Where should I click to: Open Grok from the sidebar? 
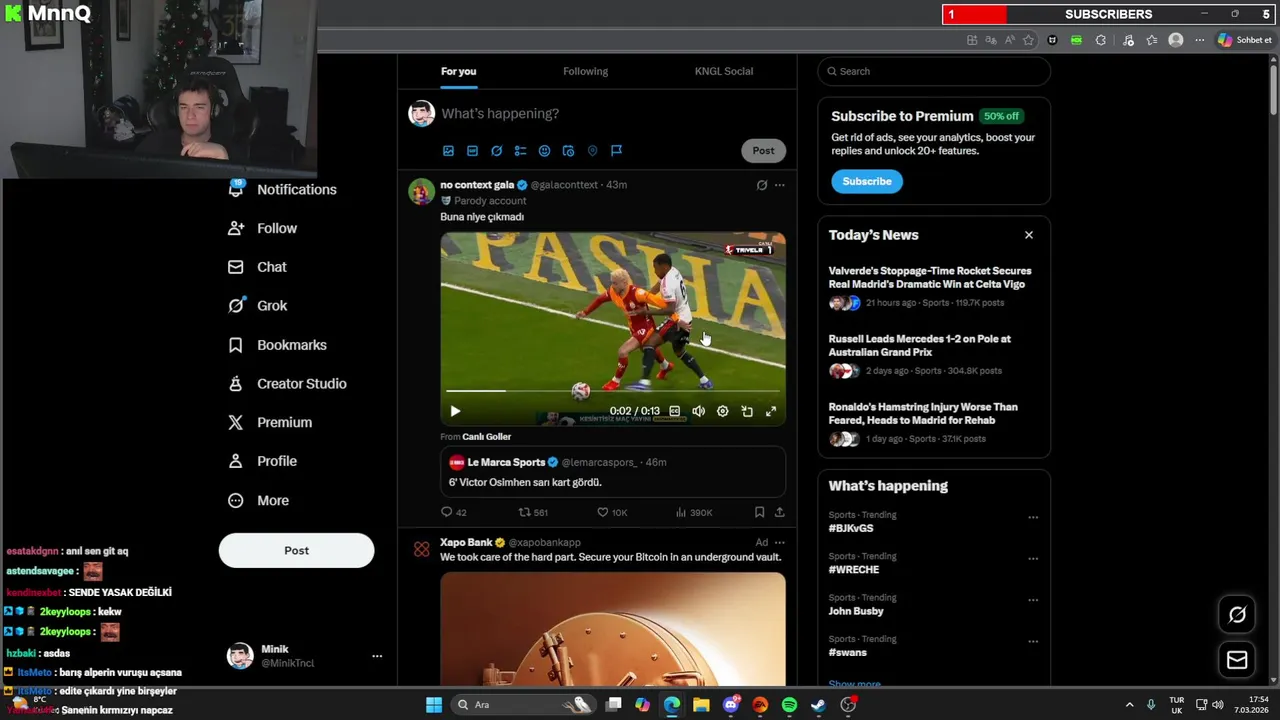pos(258,306)
